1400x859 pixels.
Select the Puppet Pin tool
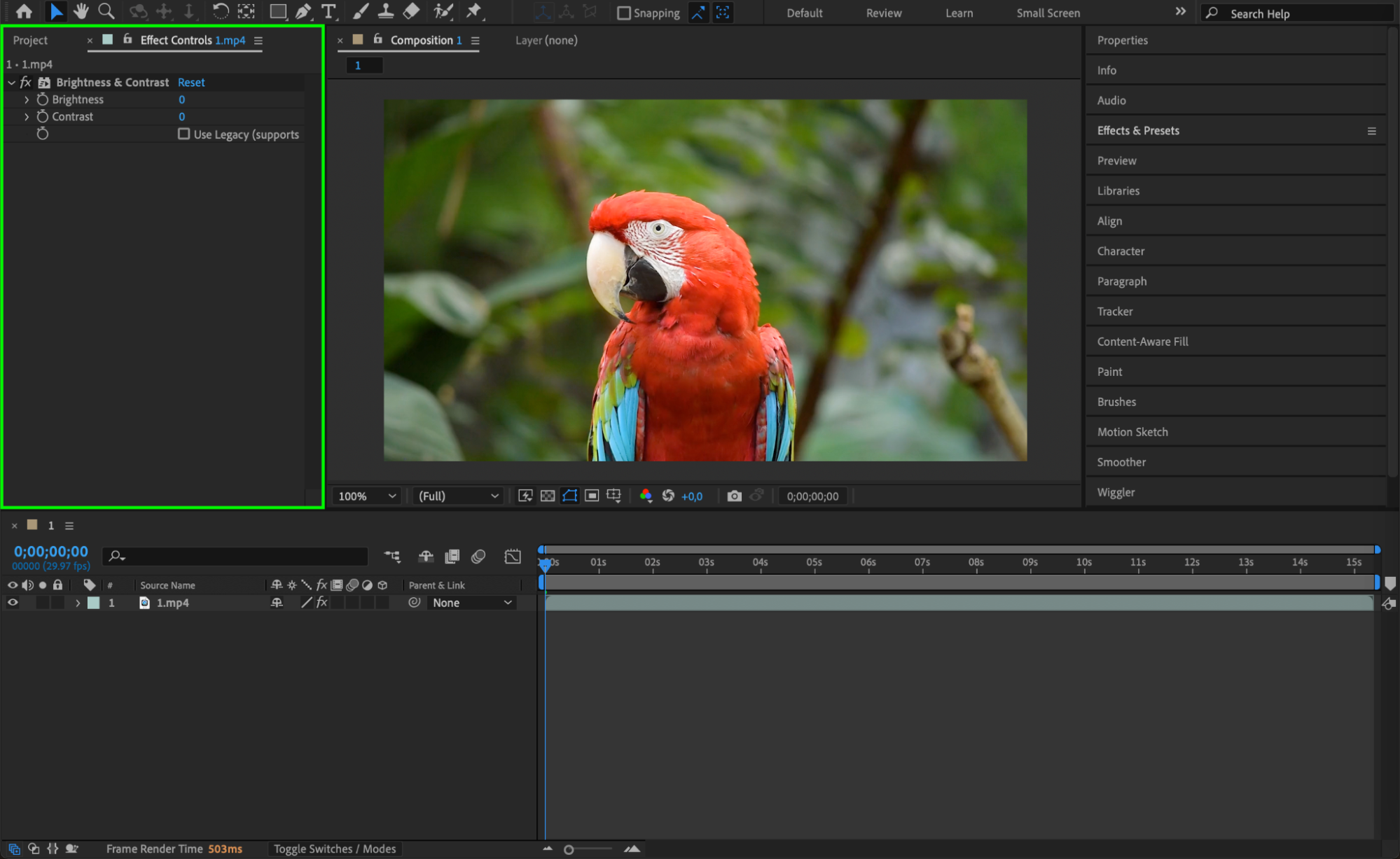(x=474, y=11)
